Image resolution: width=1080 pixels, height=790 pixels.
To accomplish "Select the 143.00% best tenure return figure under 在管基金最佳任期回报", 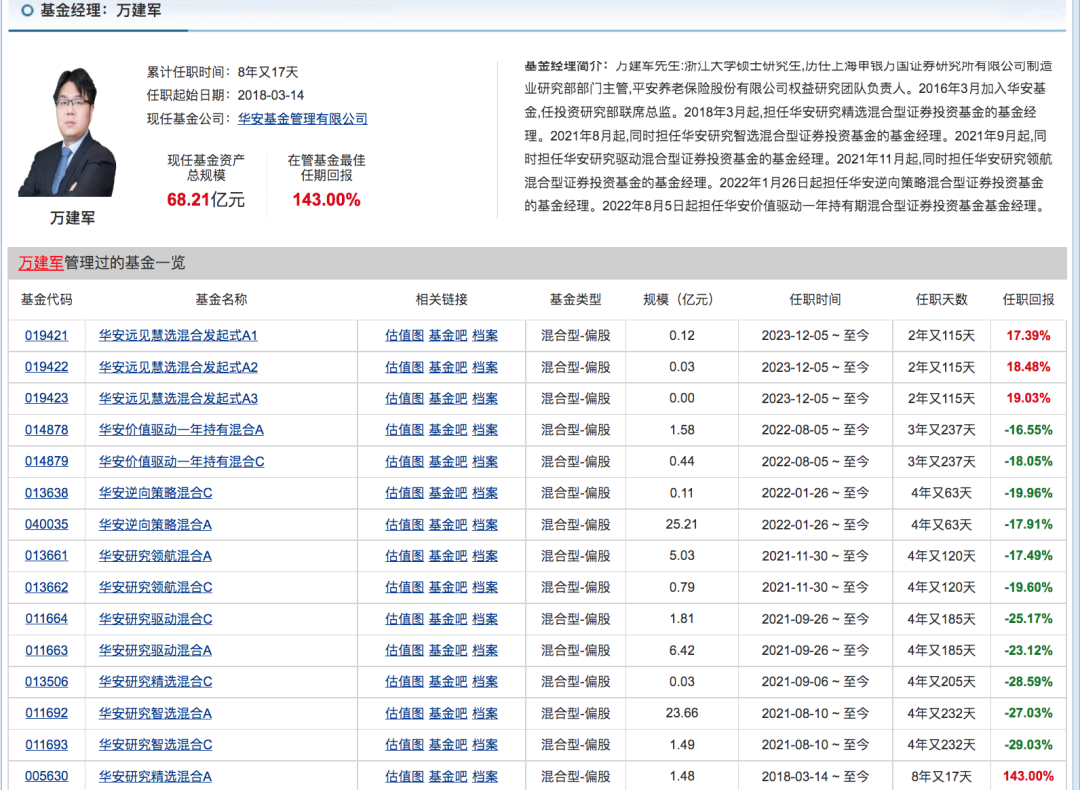I will [x=326, y=200].
